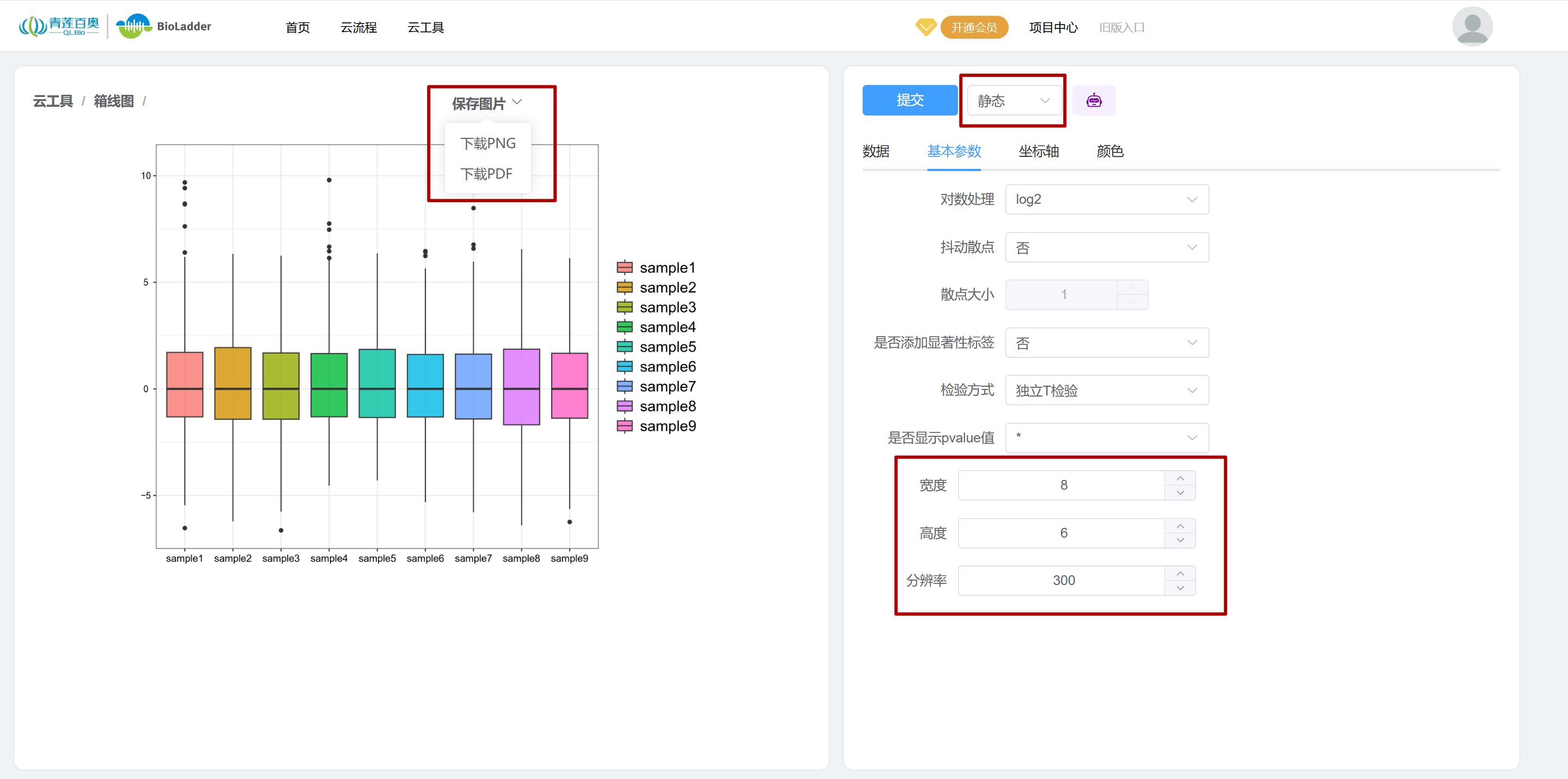This screenshot has width=1568, height=779.
Task: Click the sample1 legend color swatch
Action: (x=625, y=267)
